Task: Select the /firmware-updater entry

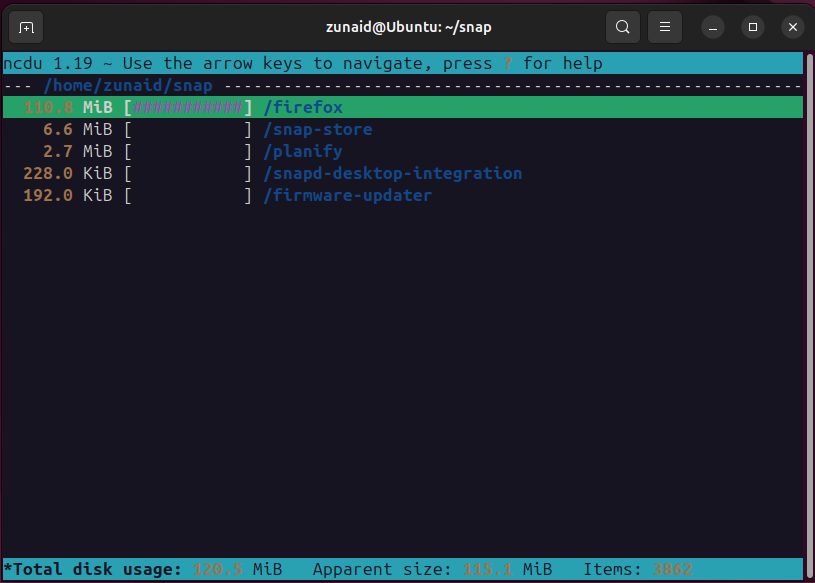Action: click(346, 195)
